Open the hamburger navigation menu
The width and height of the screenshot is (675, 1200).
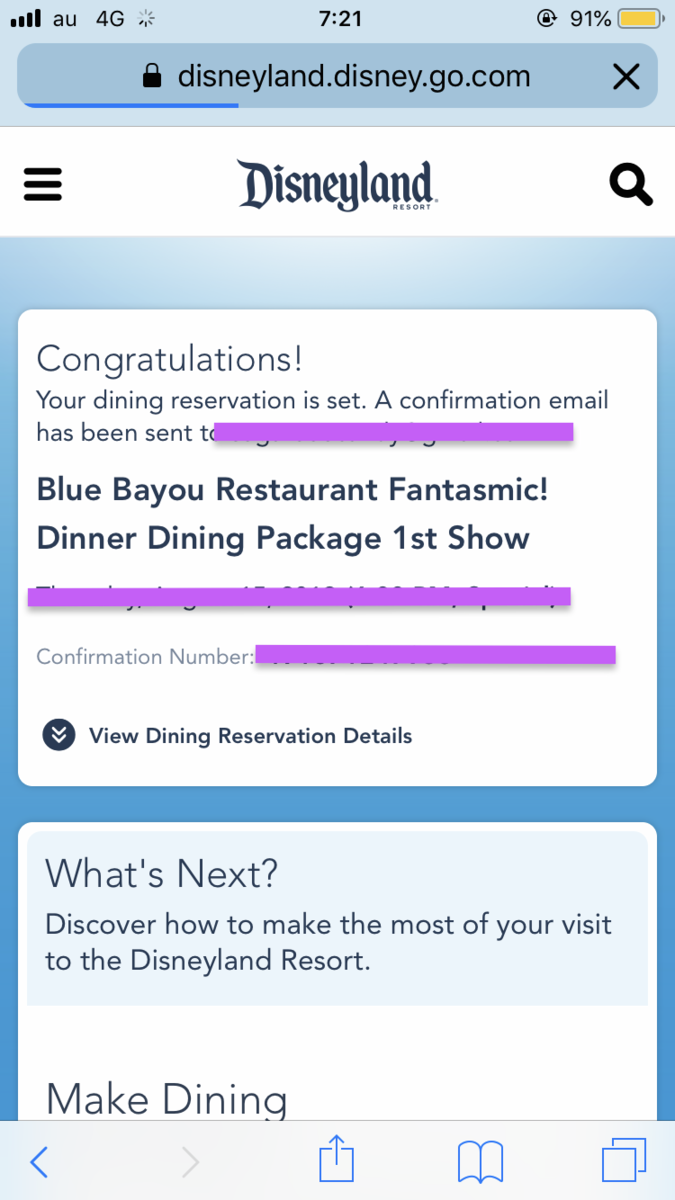[x=42, y=184]
